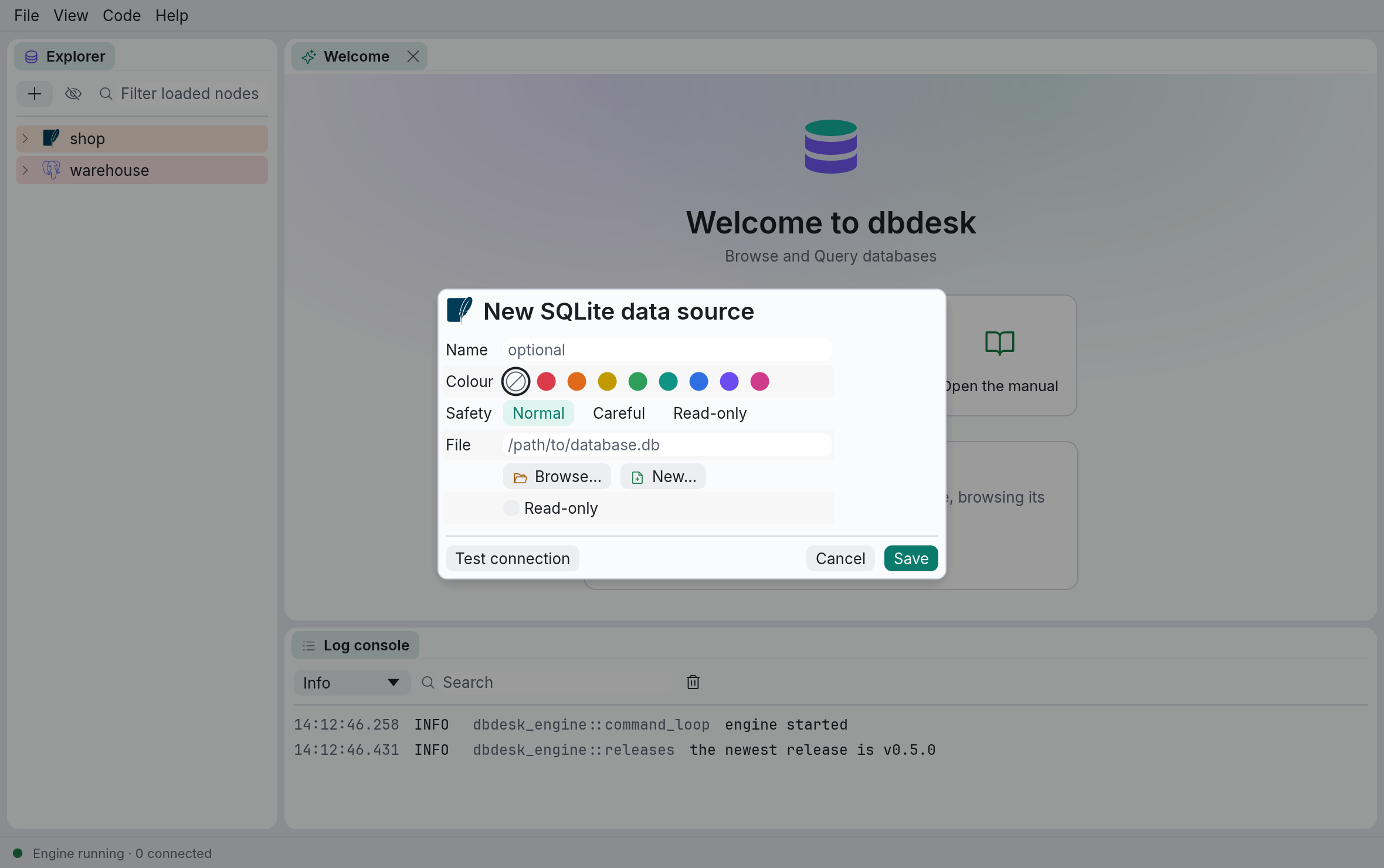Select the Read-only safety level
Screen dimensions: 1384x868
[x=710, y=413]
